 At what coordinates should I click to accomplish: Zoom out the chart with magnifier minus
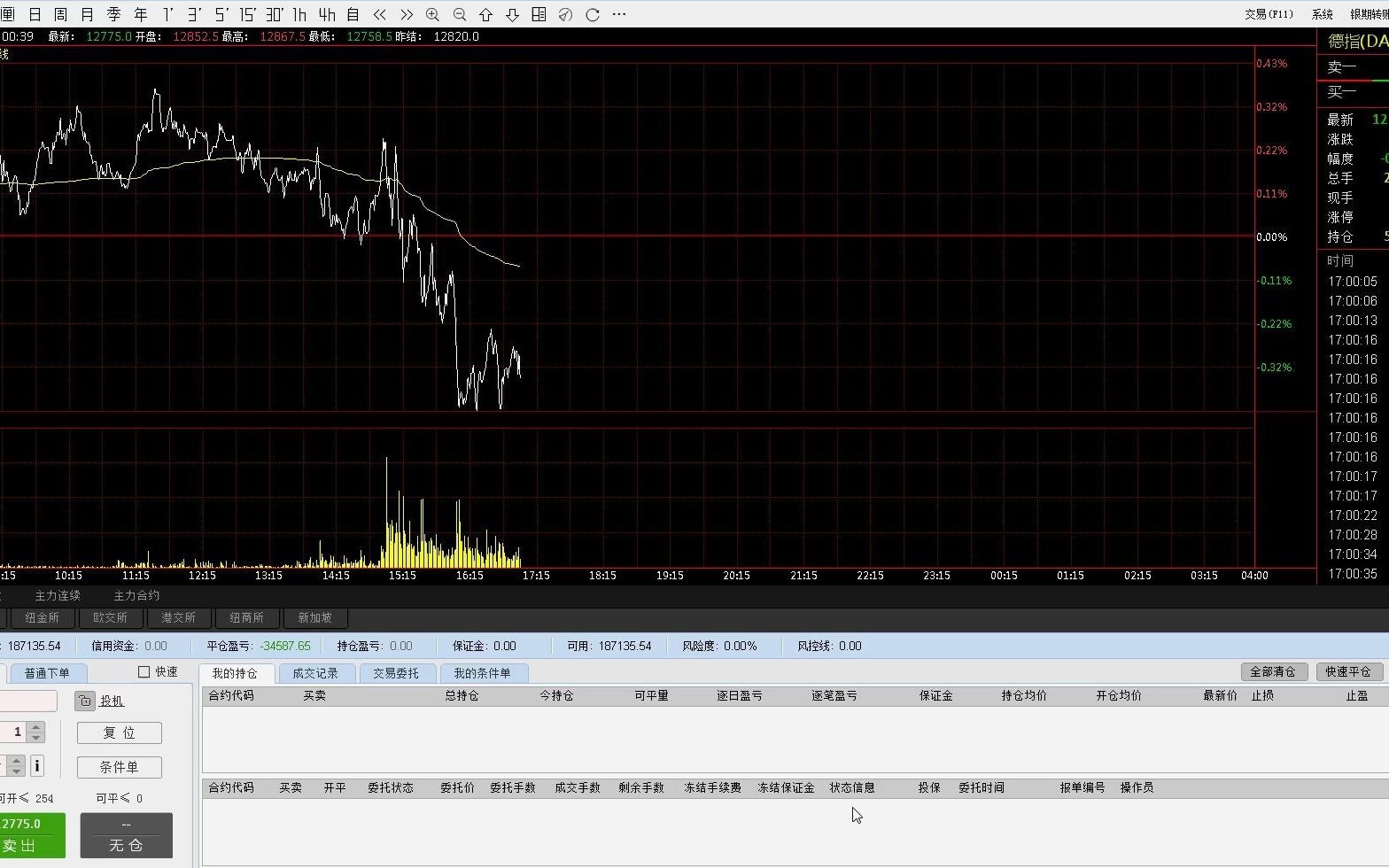[459, 14]
